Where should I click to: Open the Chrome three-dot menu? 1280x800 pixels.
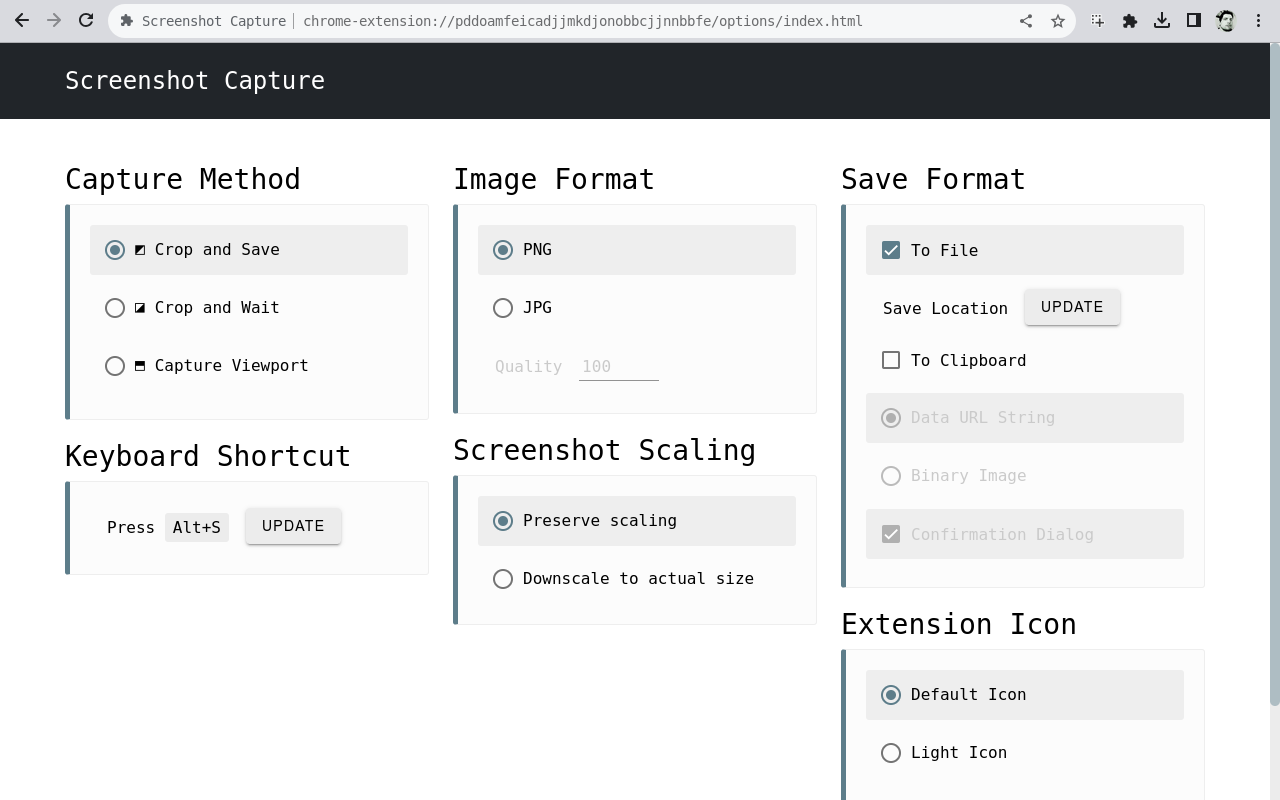[1258, 21]
